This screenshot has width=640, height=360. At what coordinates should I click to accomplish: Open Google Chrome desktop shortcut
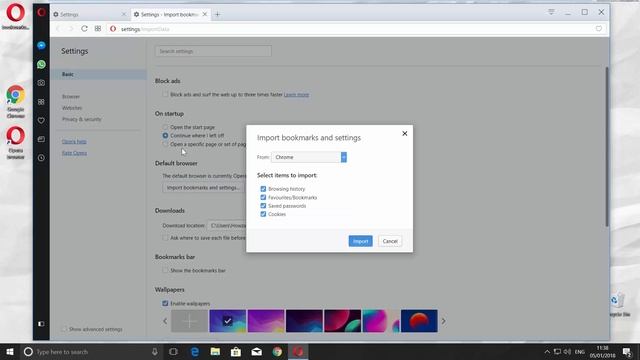point(16,101)
